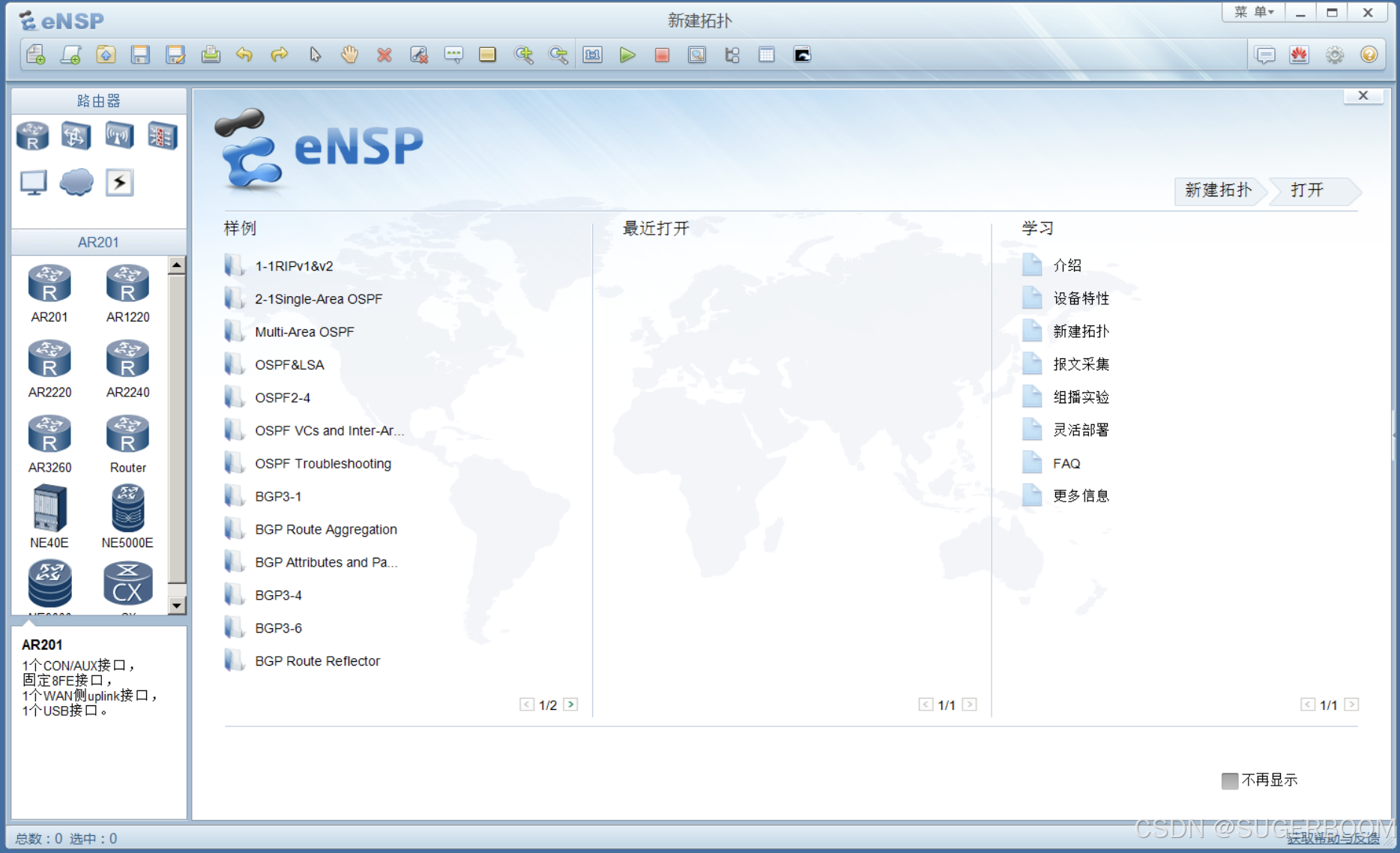Select the connection cable lightning icon

(x=119, y=182)
